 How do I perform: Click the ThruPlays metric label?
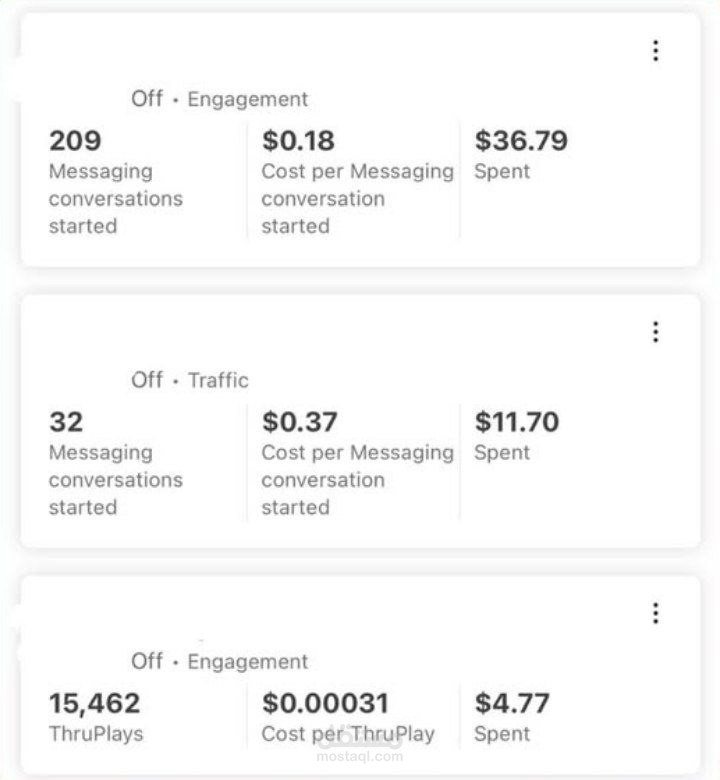96,734
